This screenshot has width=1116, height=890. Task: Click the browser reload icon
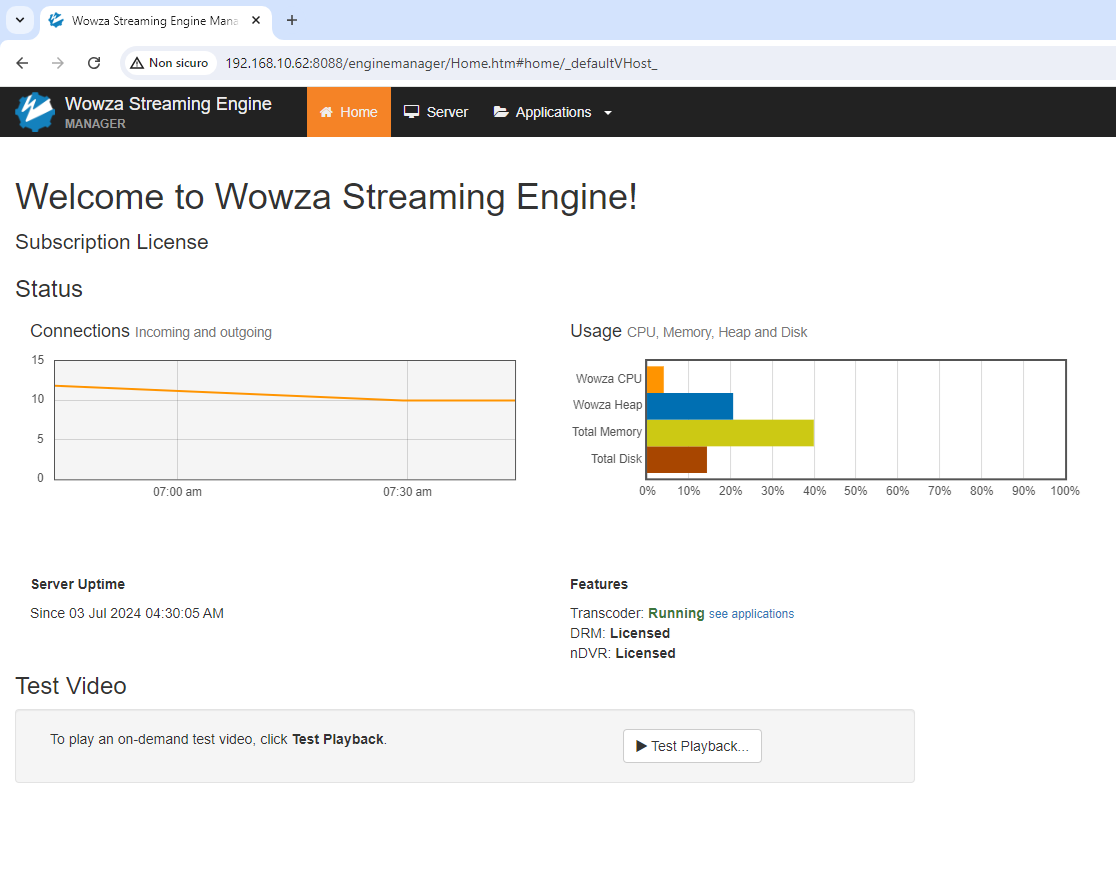click(x=94, y=63)
